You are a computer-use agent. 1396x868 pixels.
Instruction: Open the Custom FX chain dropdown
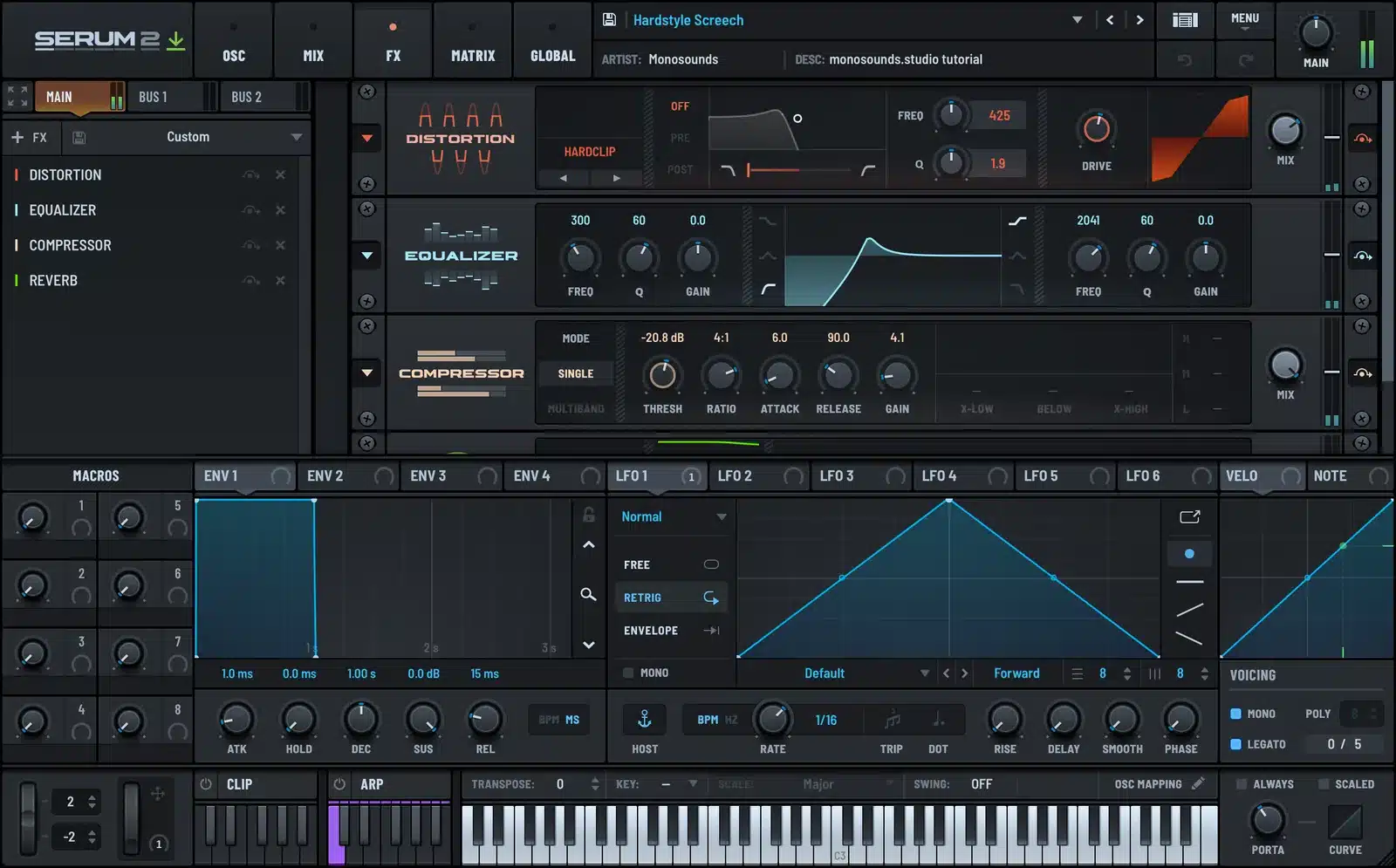pos(297,137)
